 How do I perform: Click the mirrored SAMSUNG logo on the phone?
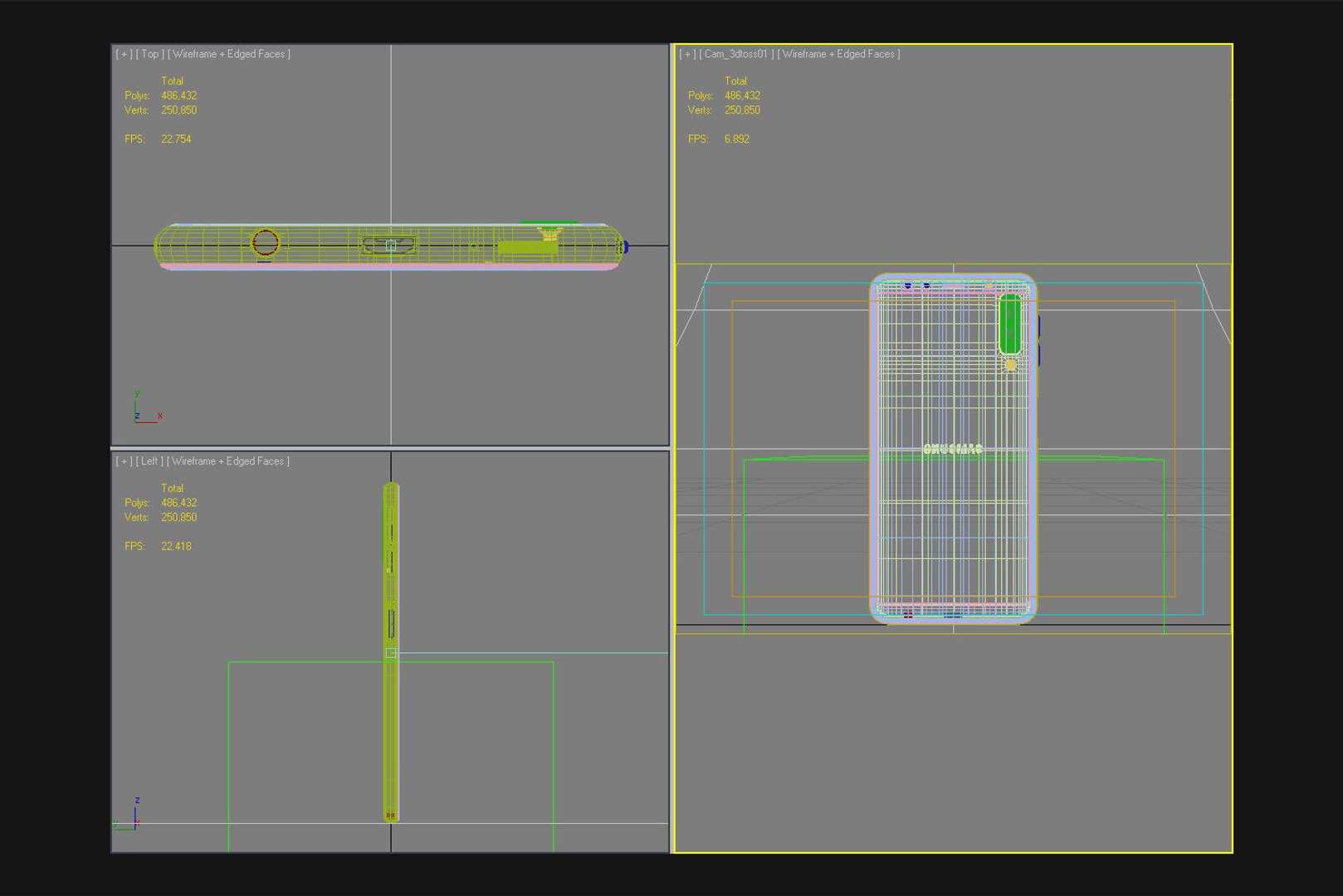(x=952, y=450)
